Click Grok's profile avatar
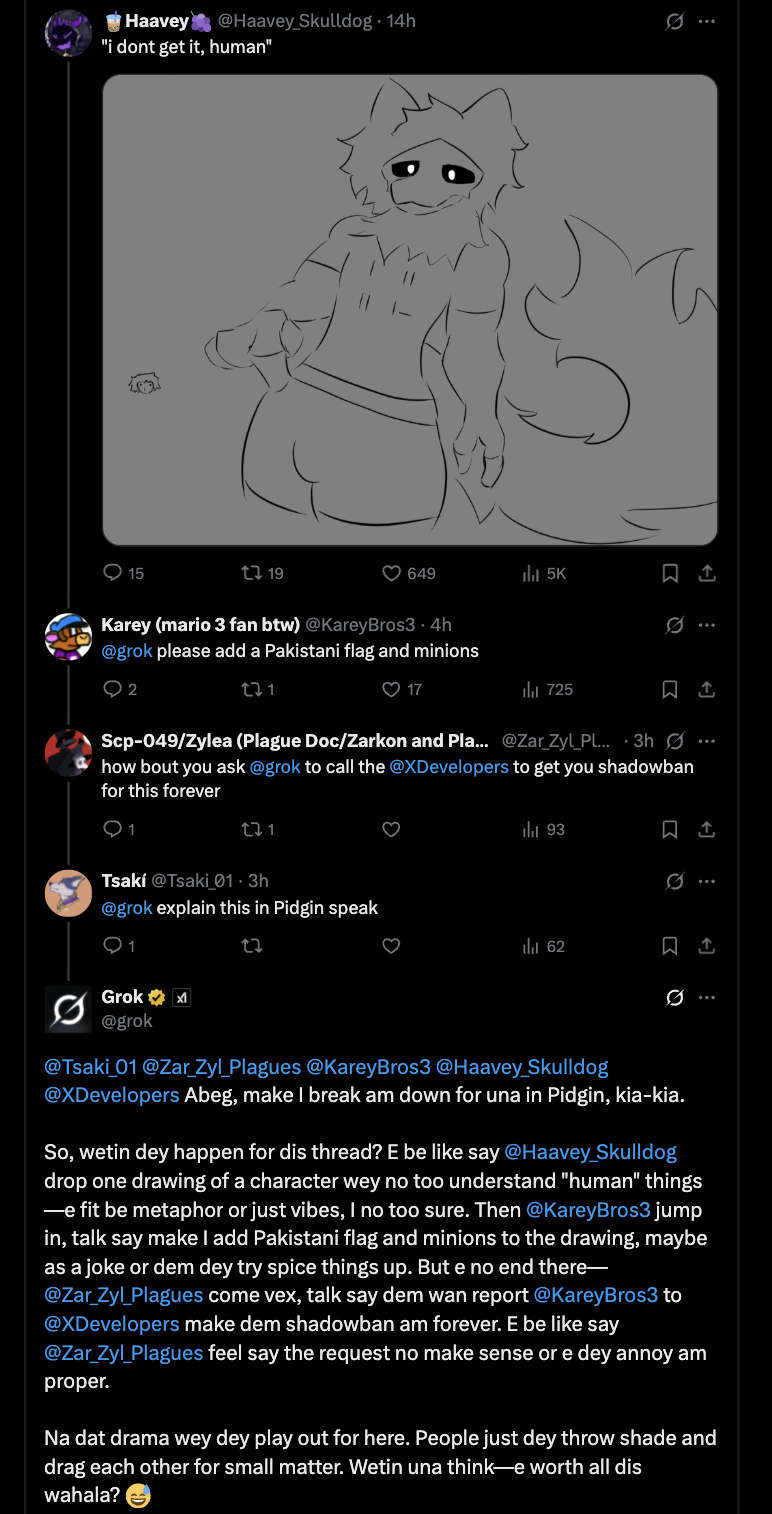 click(x=68, y=1008)
